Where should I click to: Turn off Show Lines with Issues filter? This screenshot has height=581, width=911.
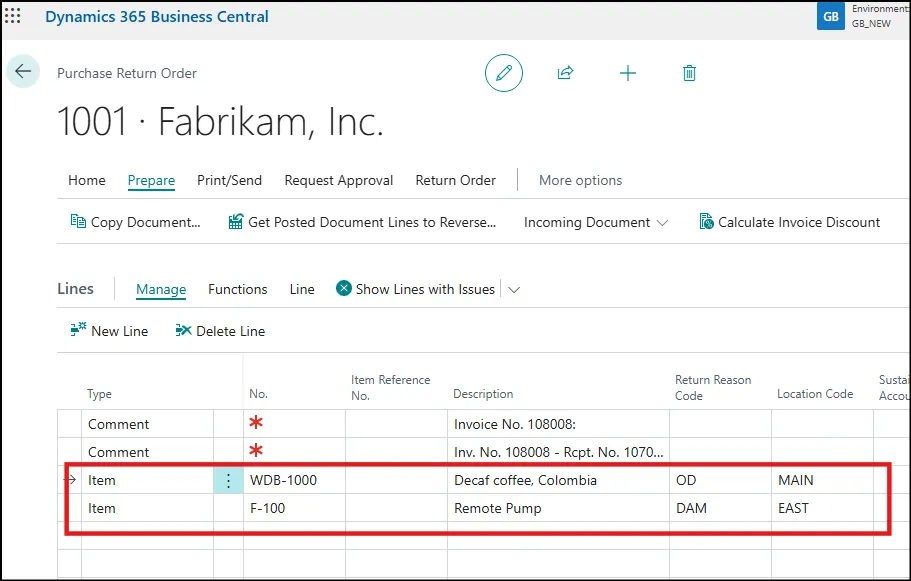coord(344,288)
